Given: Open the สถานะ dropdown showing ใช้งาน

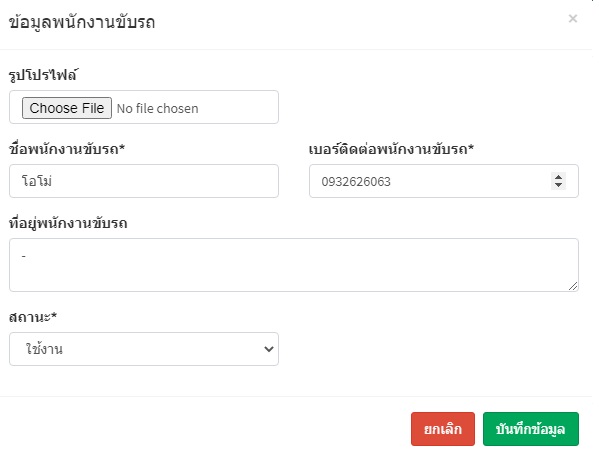Looking at the screenshot, I should click(144, 349).
